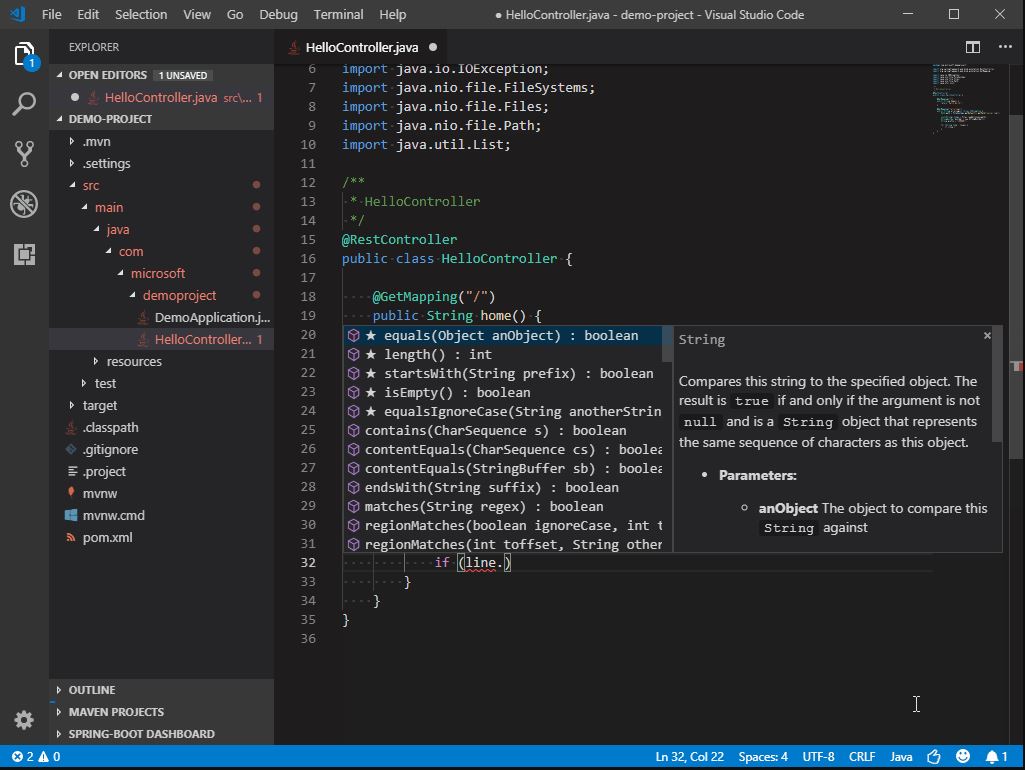This screenshot has width=1025, height=770.
Task: Open the Manage gear menu
Action: tap(24, 719)
